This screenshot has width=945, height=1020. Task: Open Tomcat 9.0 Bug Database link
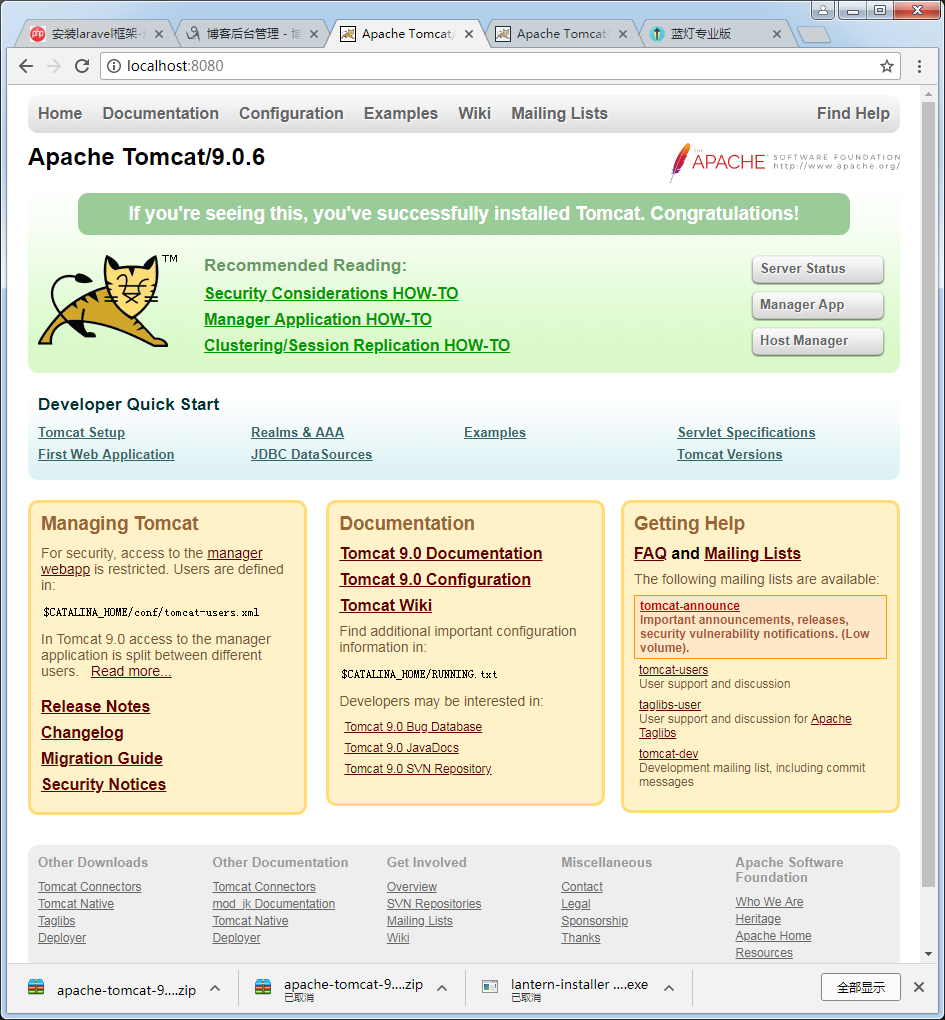tap(413, 727)
